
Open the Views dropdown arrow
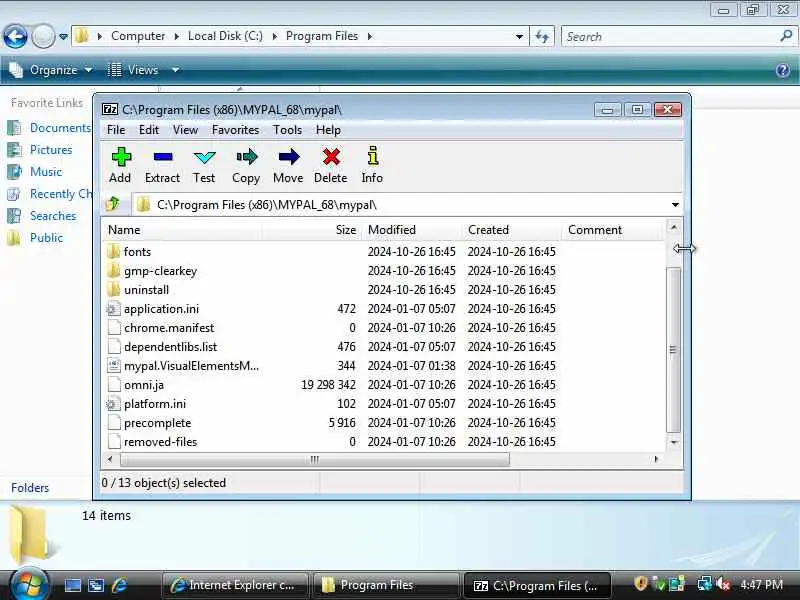[x=175, y=70]
